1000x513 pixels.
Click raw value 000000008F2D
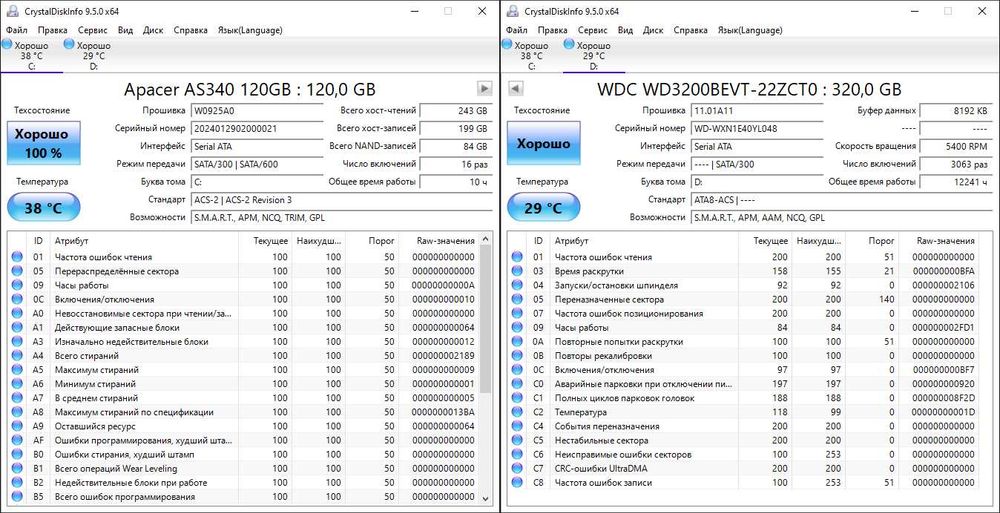[x=943, y=398]
